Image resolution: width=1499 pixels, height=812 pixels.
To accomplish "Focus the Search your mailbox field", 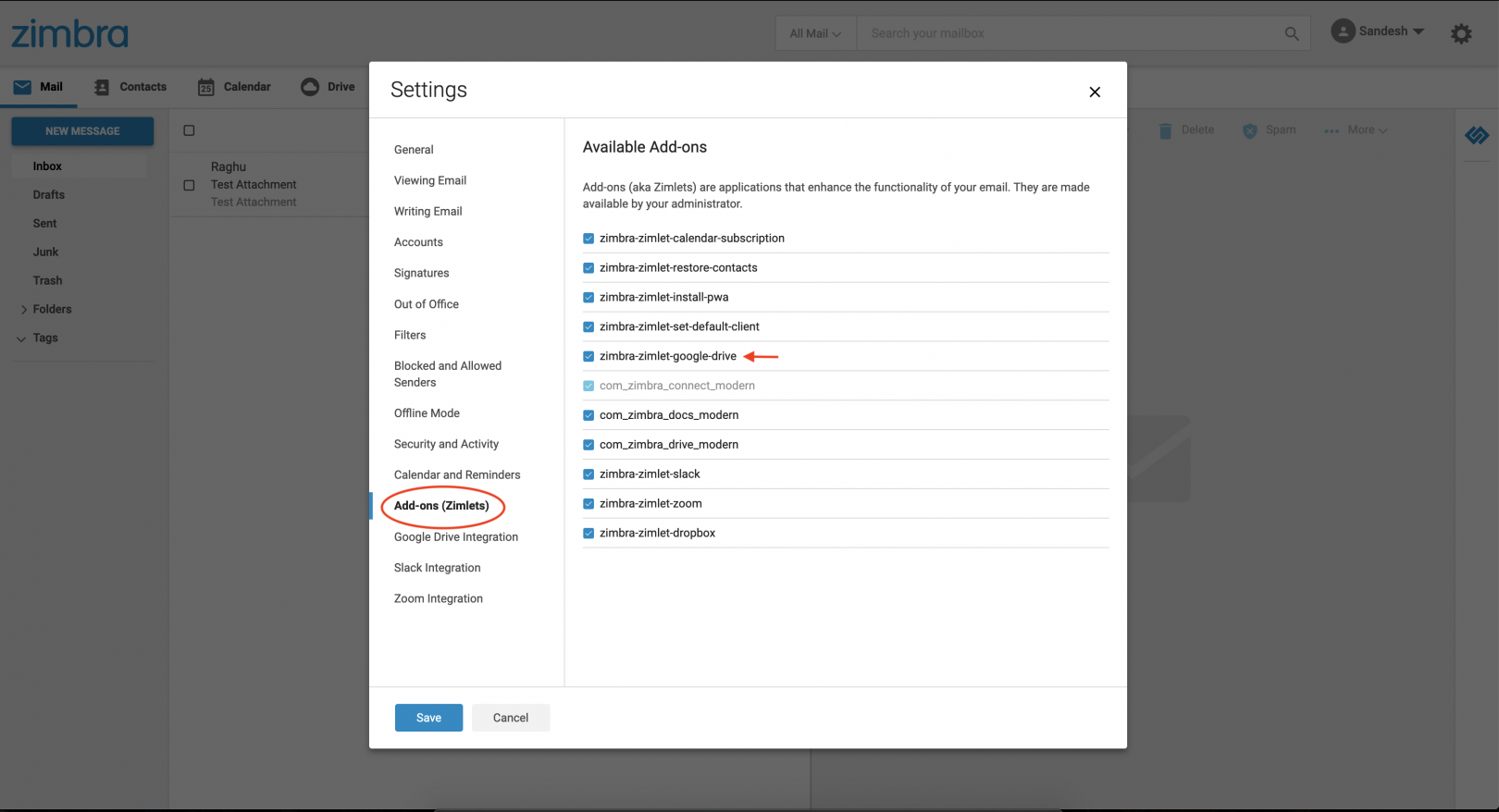I will click(x=1069, y=33).
